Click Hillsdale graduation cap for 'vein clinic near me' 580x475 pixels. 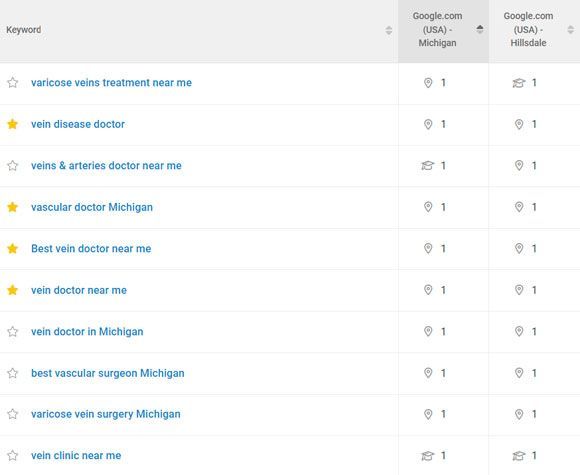(519, 456)
